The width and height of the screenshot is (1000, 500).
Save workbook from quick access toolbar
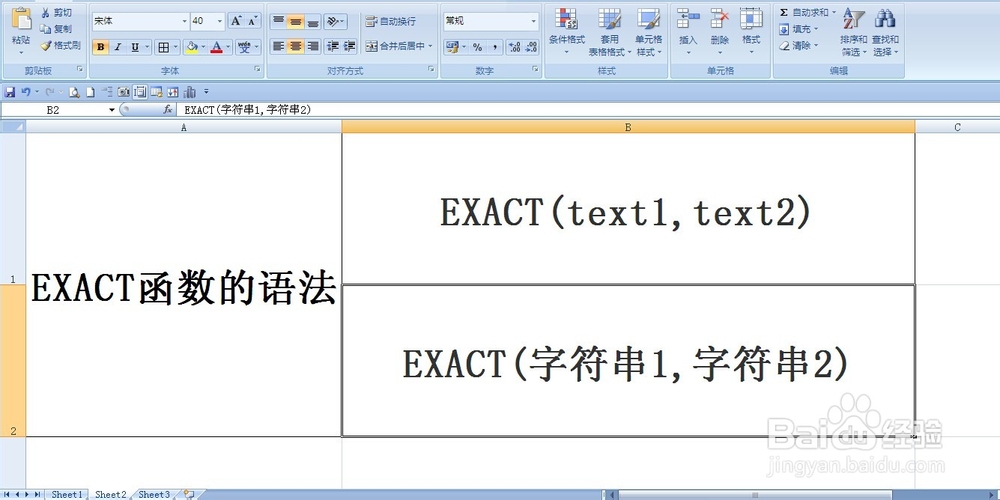click(x=10, y=92)
